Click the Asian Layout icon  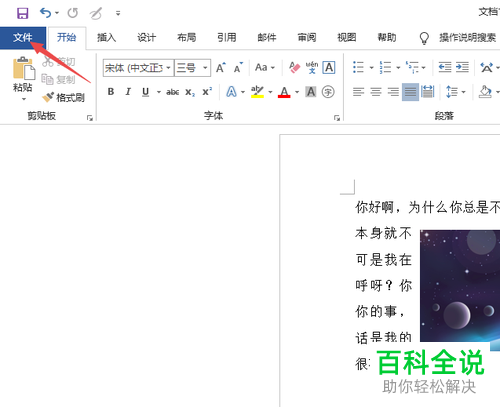pos(486,68)
